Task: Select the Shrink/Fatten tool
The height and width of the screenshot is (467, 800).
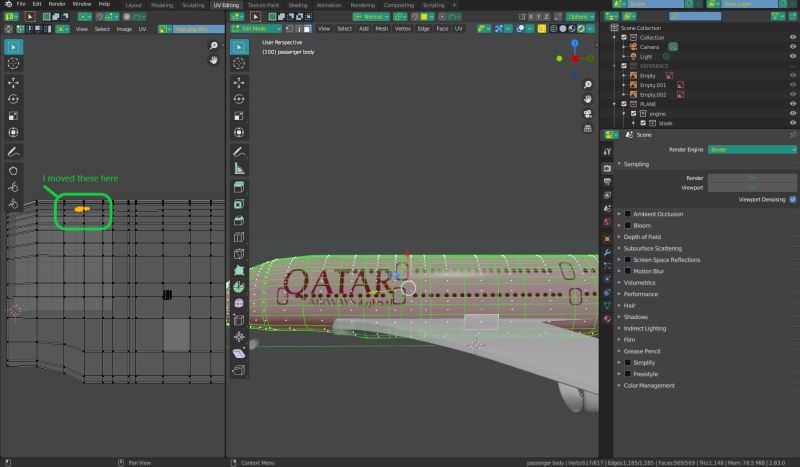Action: coord(239,336)
